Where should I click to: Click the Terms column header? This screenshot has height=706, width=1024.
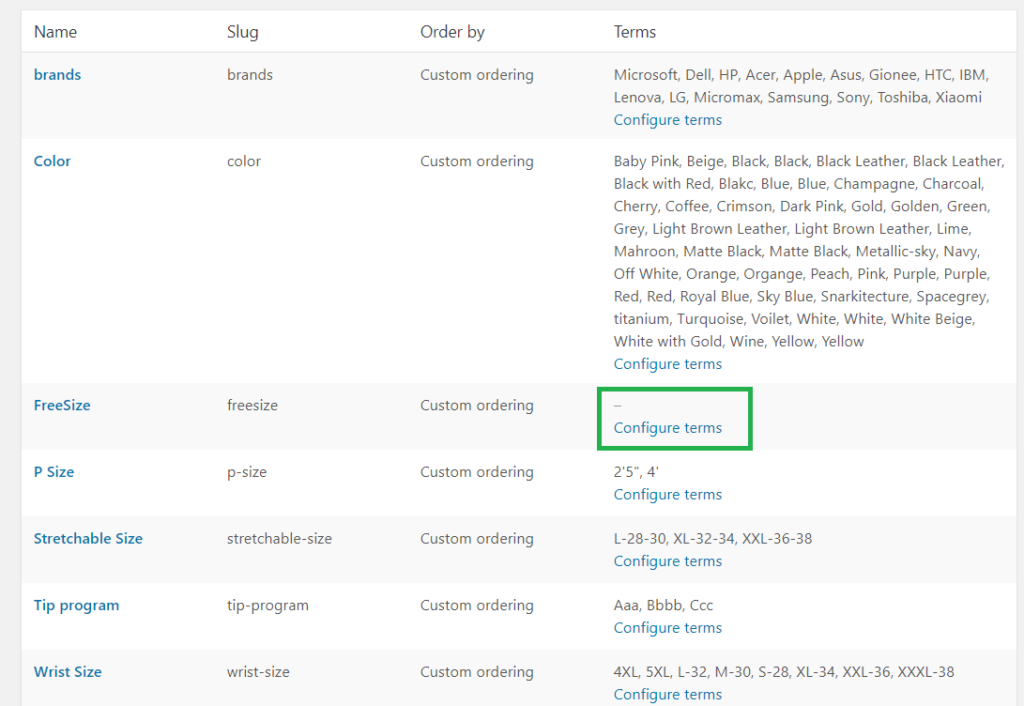(635, 32)
